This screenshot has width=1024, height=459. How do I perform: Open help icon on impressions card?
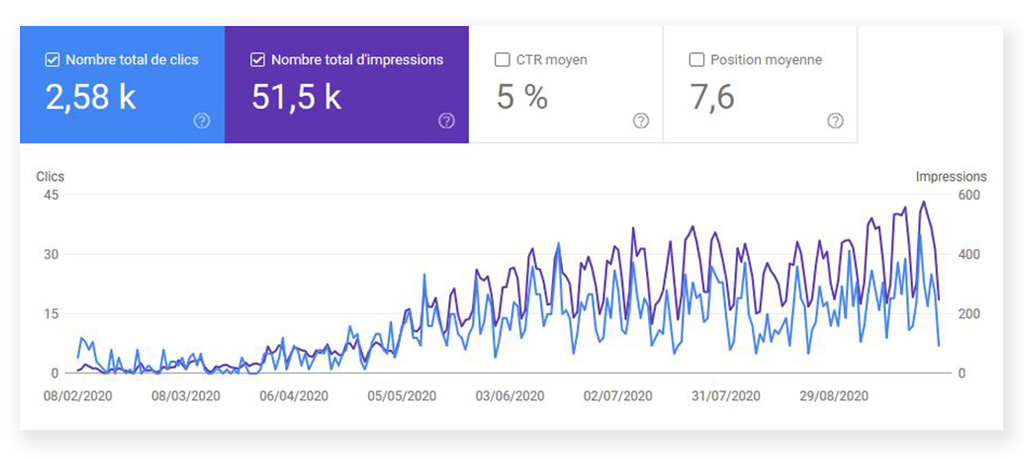(446, 121)
